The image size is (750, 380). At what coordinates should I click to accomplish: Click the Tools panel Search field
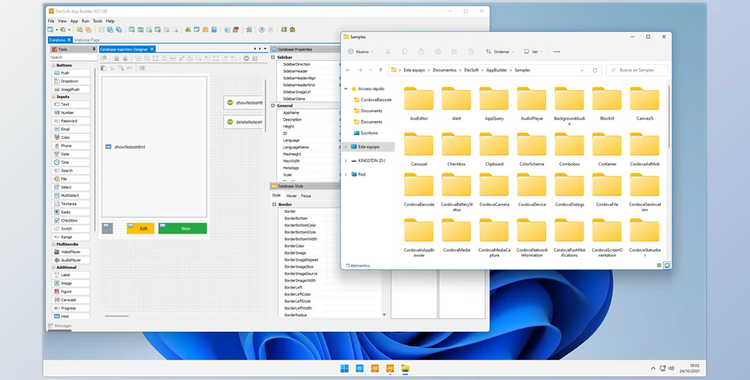click(x=73, y=57)
